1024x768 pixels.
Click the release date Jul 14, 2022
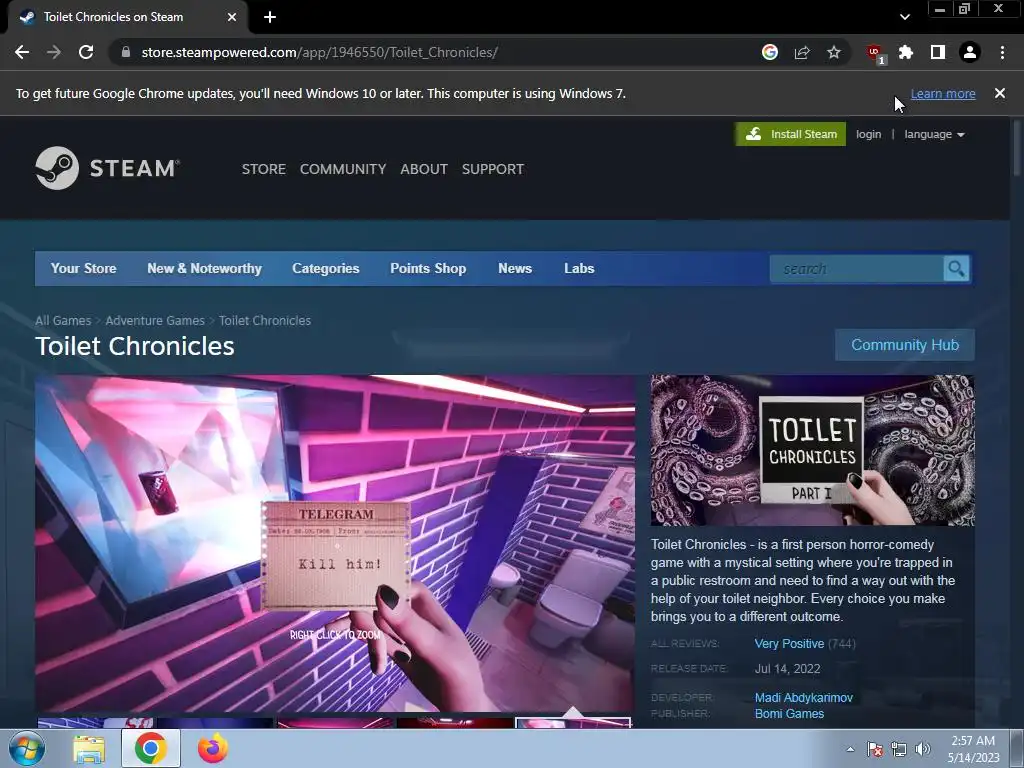pyautogui.click(x=788, y=669)
